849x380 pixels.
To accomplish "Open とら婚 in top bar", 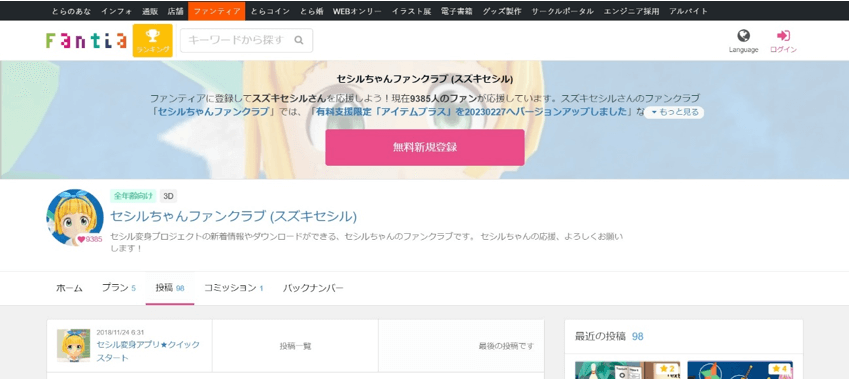I will (312, 11).
